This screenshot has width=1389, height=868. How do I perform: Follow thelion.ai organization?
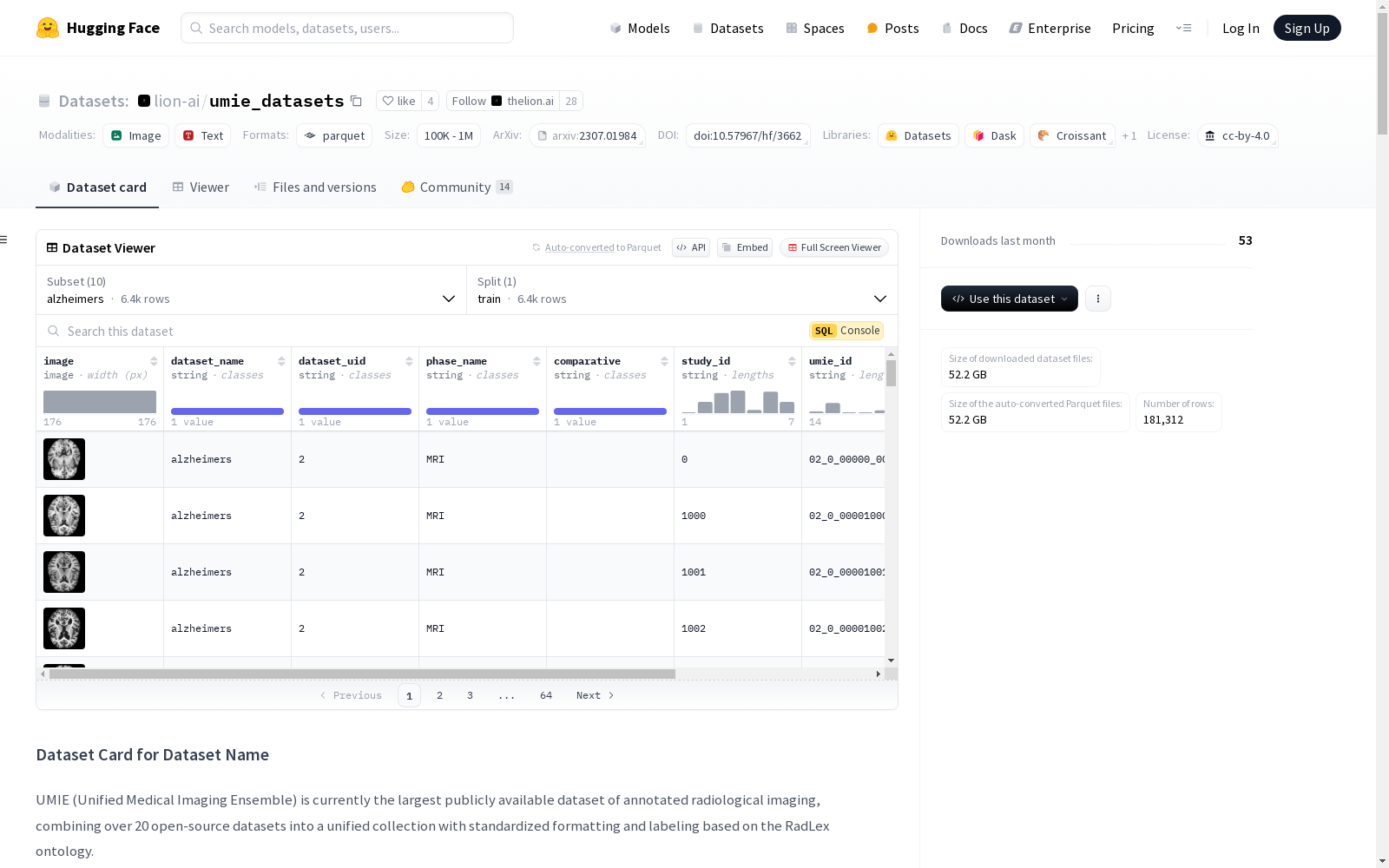click(503, 101)
